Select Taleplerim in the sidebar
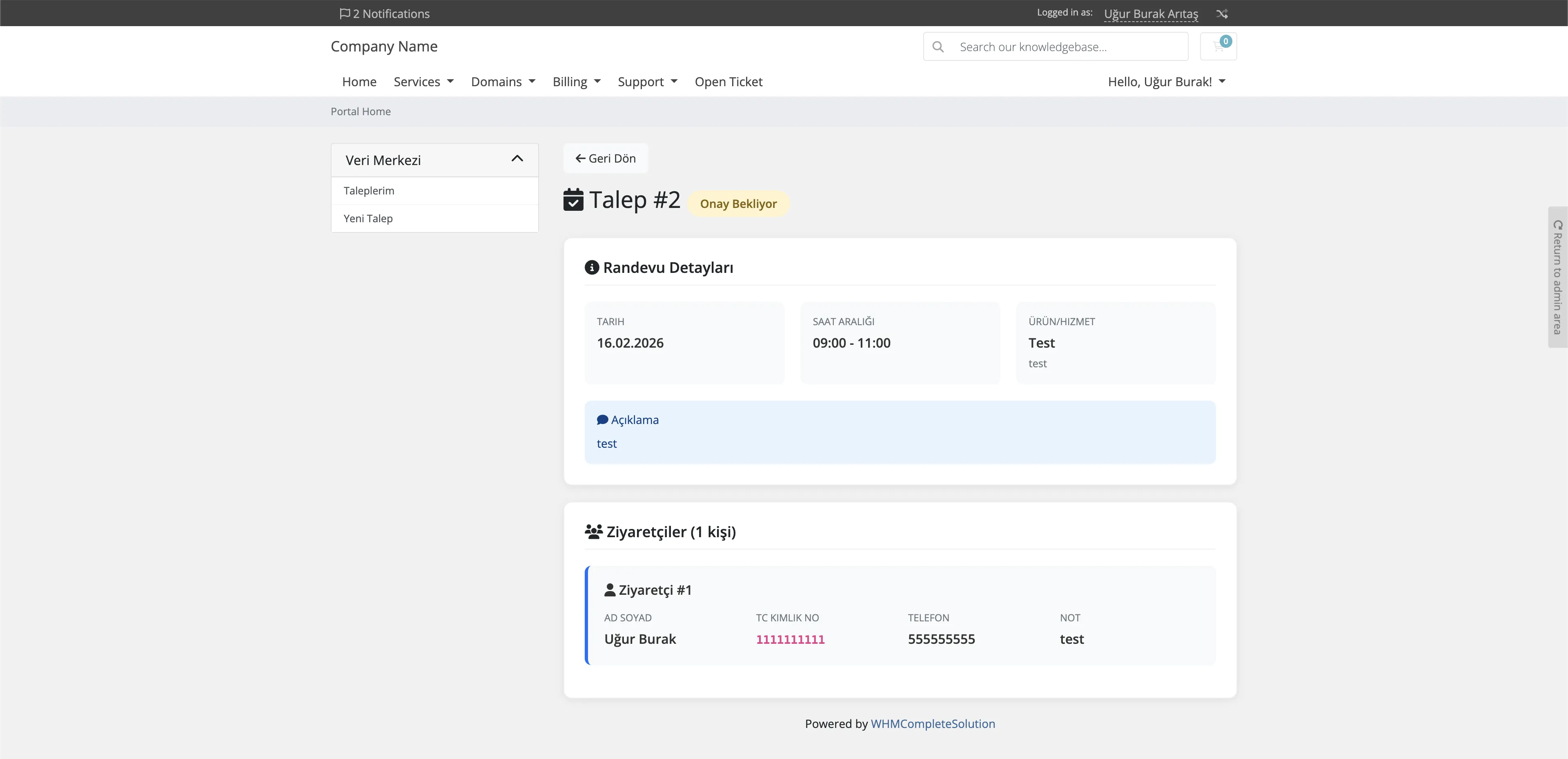Image resolution: width=1568 pixels, height=759 pixels. point(434,191)
